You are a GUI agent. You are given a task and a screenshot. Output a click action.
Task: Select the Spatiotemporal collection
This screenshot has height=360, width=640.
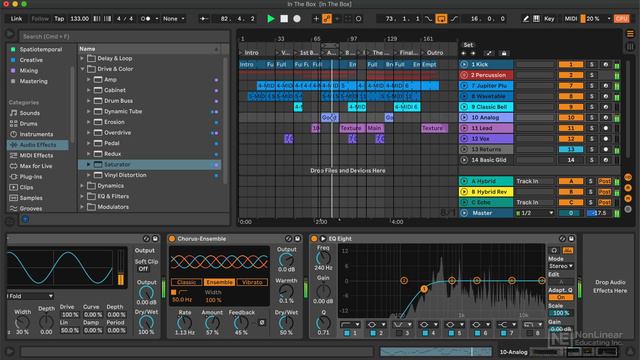(41, 49)
